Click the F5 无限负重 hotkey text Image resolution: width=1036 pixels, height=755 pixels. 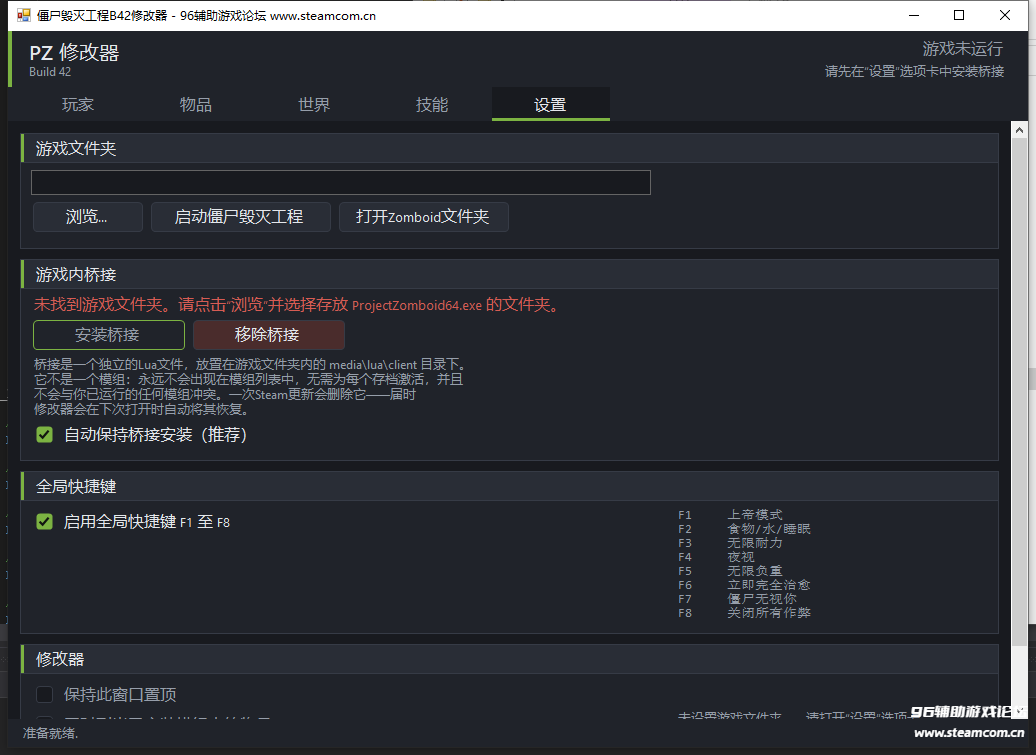click(730, 571)
